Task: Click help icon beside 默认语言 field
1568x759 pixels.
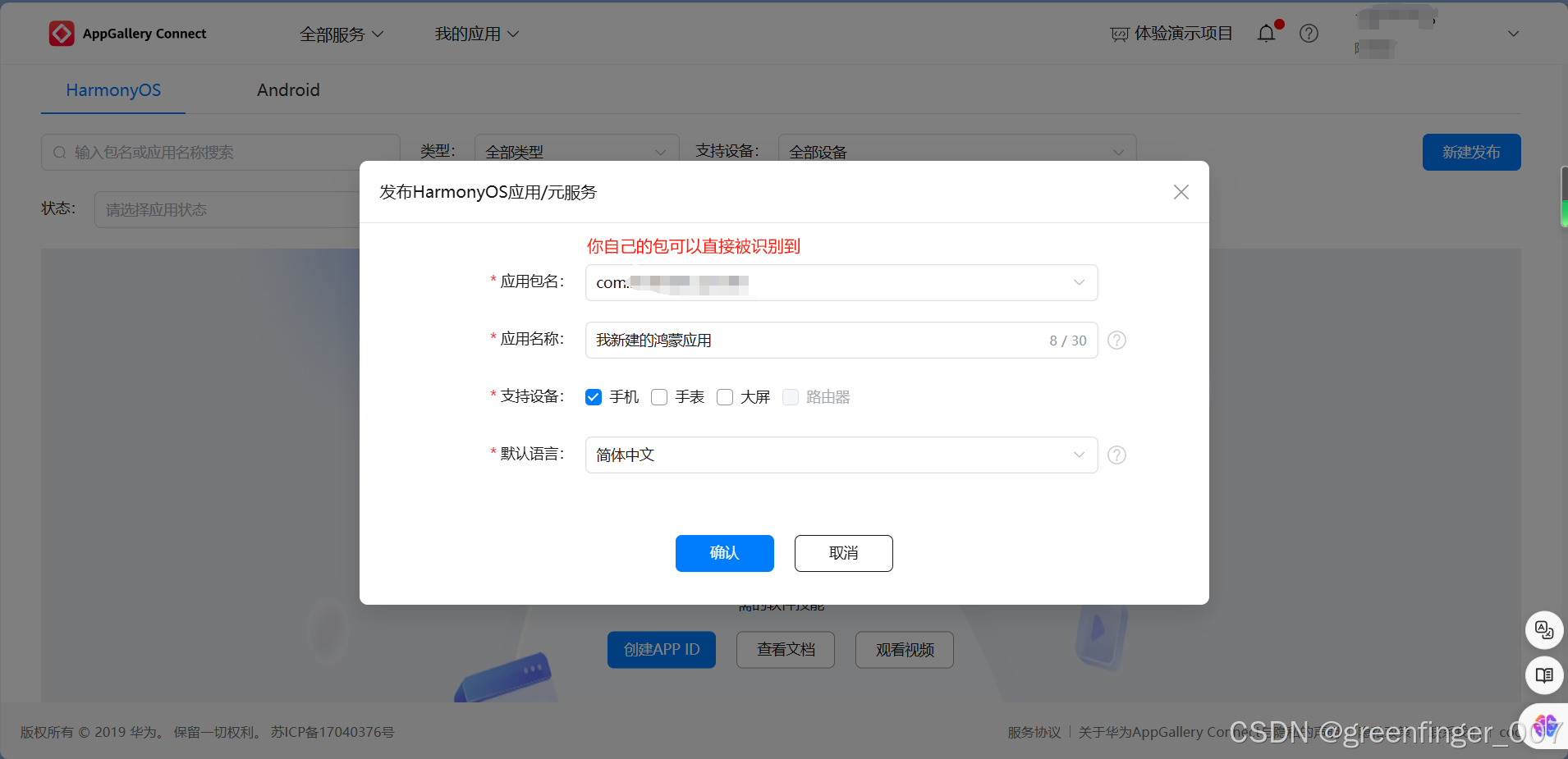Action: (x=1116, y=455)
